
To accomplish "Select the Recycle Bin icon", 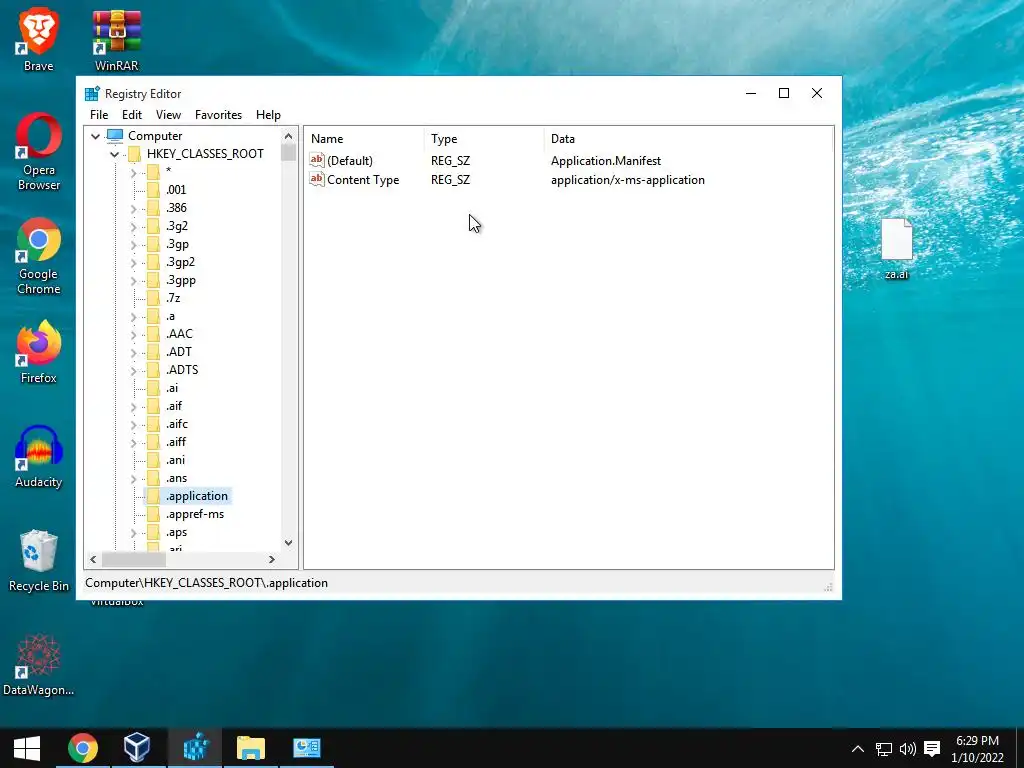I will point(39,560).
